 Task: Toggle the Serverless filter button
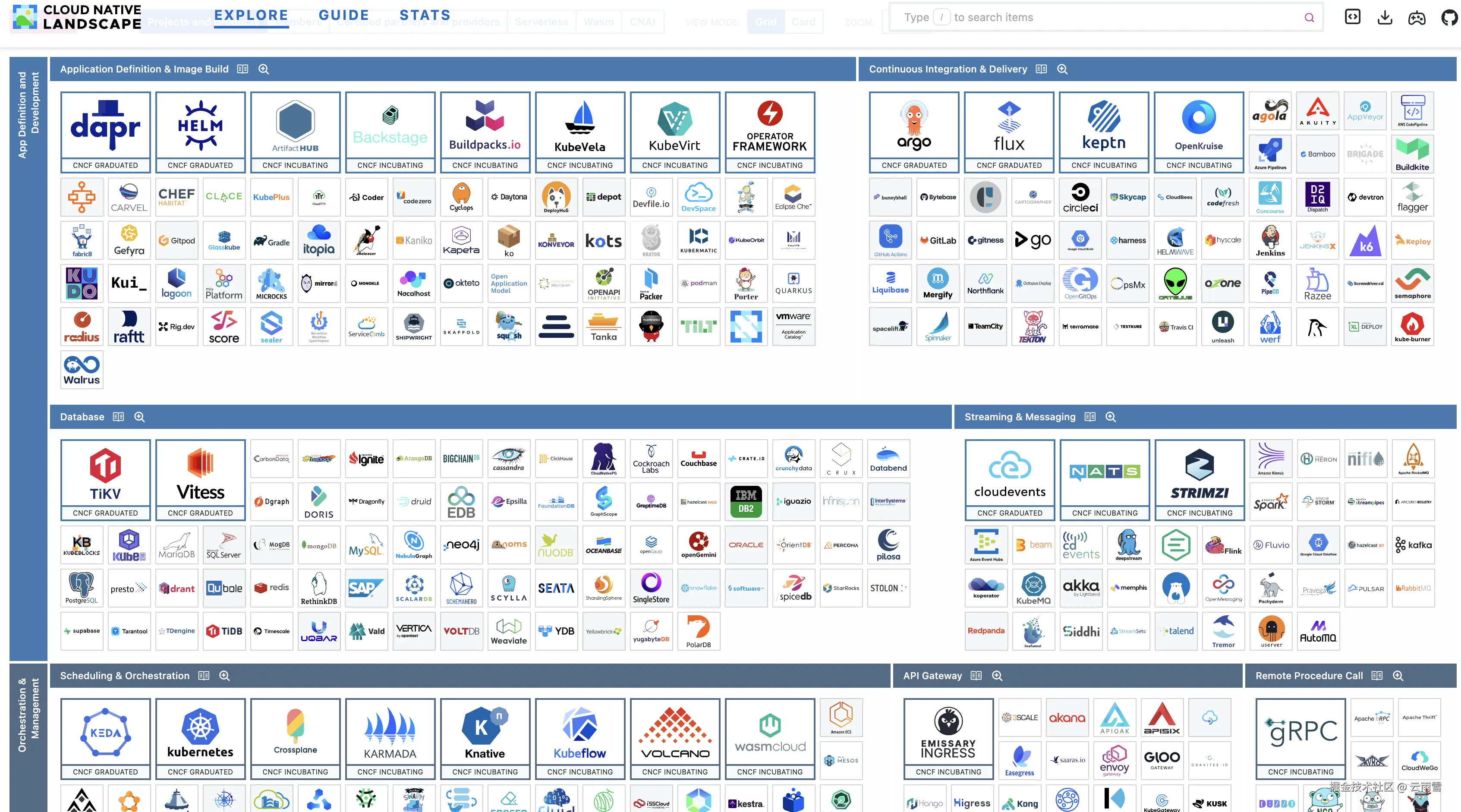coord(541,22)
